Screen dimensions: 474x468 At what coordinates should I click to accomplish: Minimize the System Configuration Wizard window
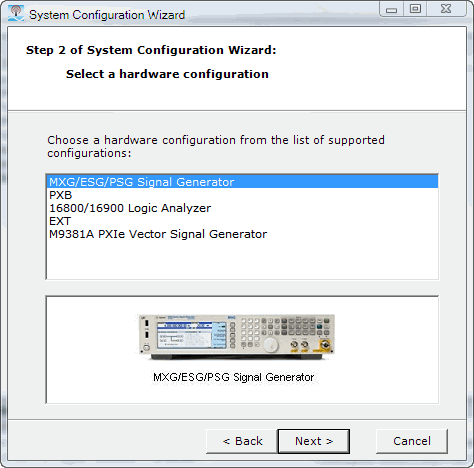(392, 9)
